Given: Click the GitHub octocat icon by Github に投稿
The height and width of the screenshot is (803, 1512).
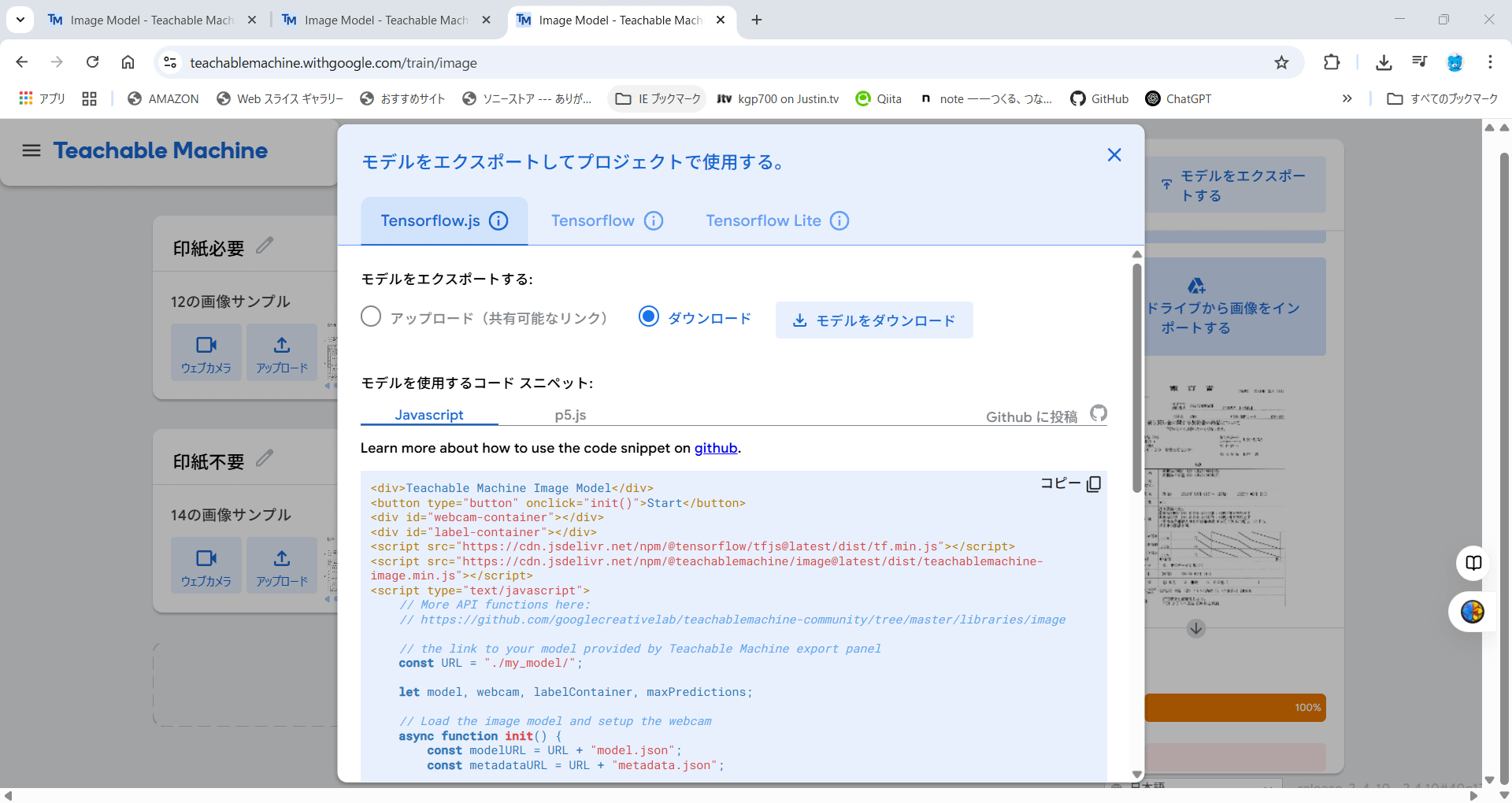Looking at the screenshot, I should coord(1099,413).
